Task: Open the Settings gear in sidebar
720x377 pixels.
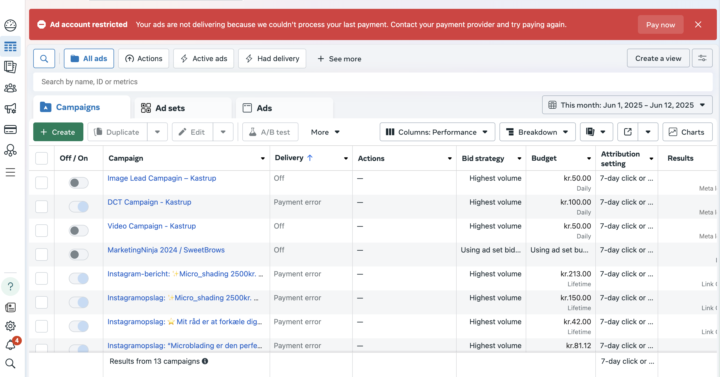Action: [x=10, y=326]
